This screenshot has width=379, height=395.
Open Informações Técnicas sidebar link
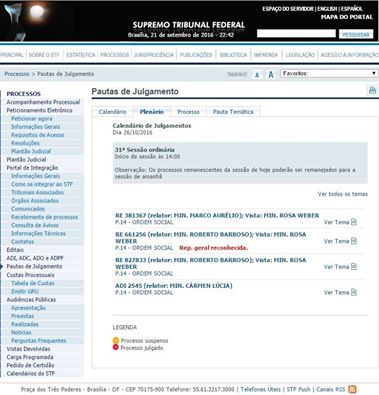[38, 233]
